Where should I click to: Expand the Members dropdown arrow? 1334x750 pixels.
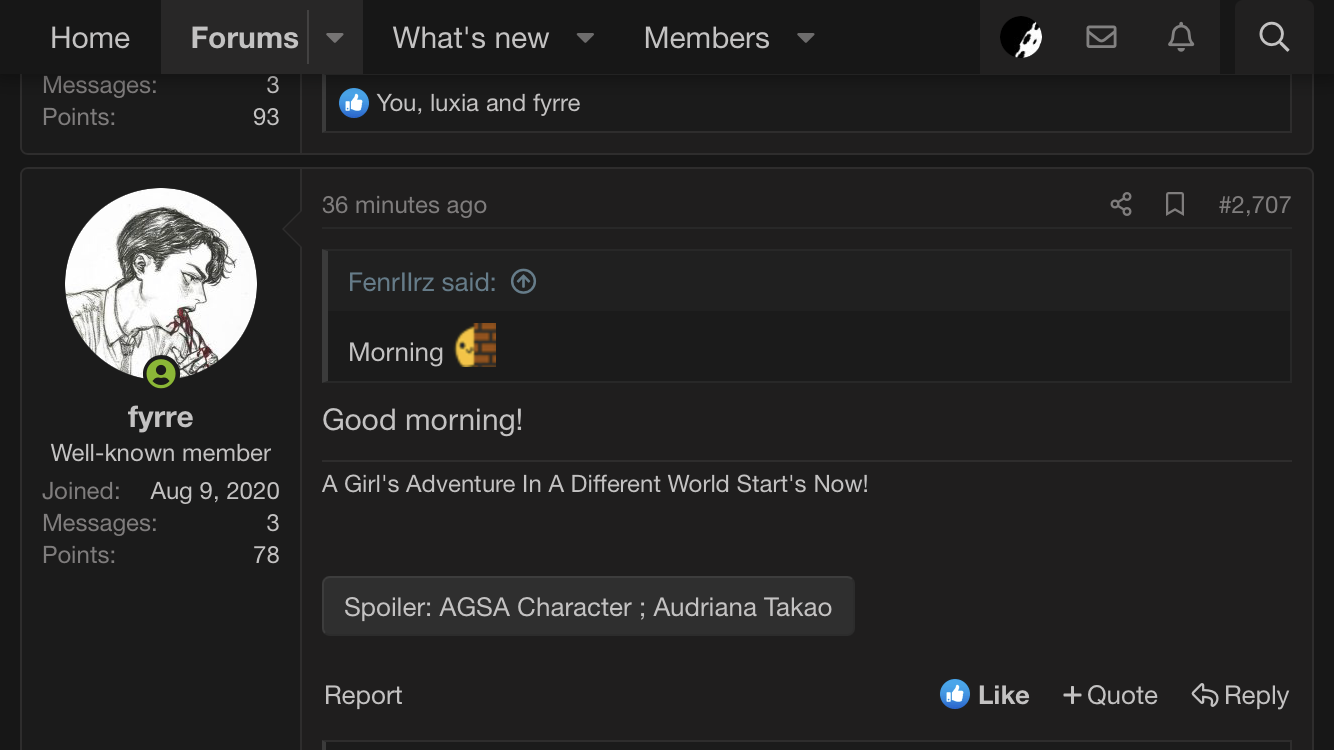coord(805,38)
